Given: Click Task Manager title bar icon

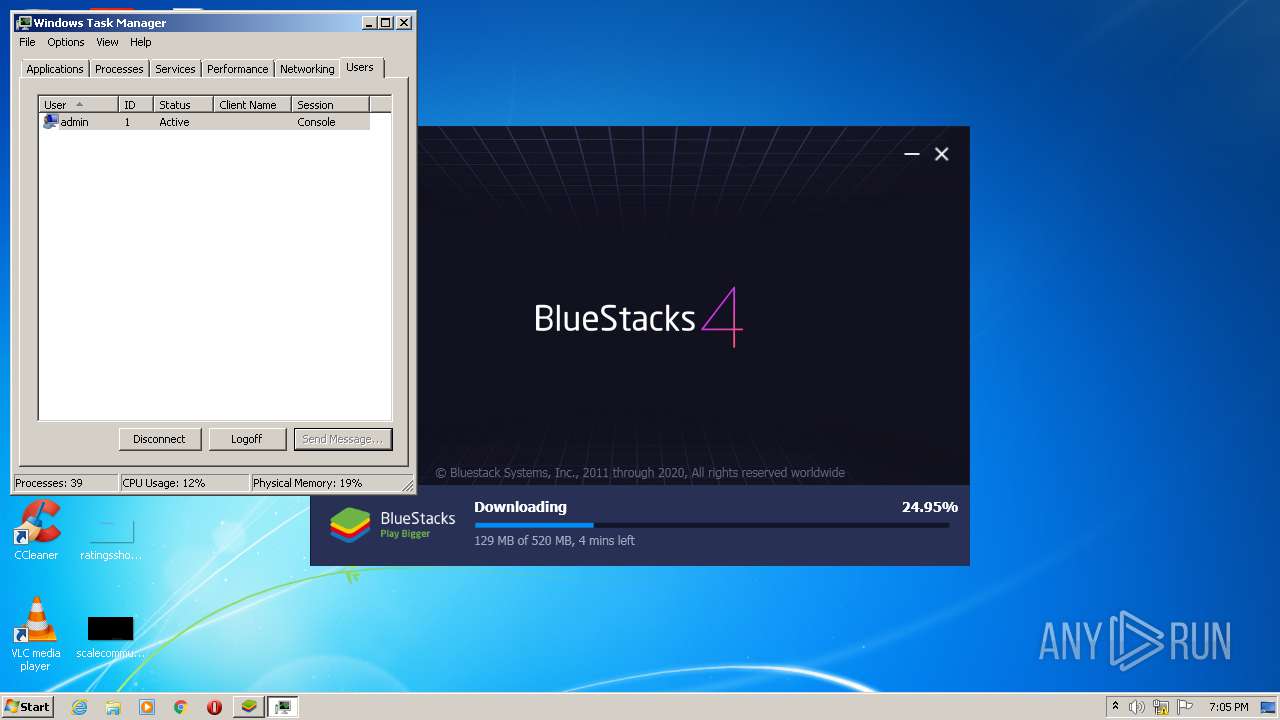Looking at the screenshot, I should pos(24,22).
